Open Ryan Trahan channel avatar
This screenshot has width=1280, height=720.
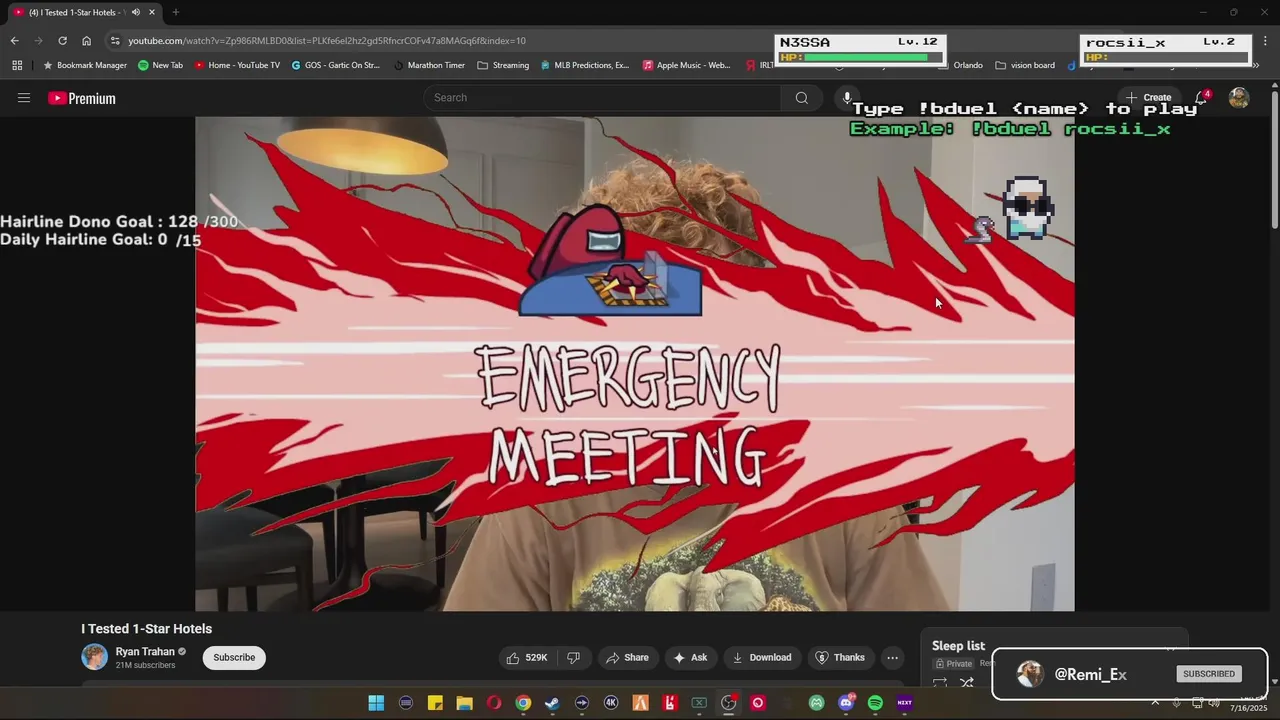point(94,657)
